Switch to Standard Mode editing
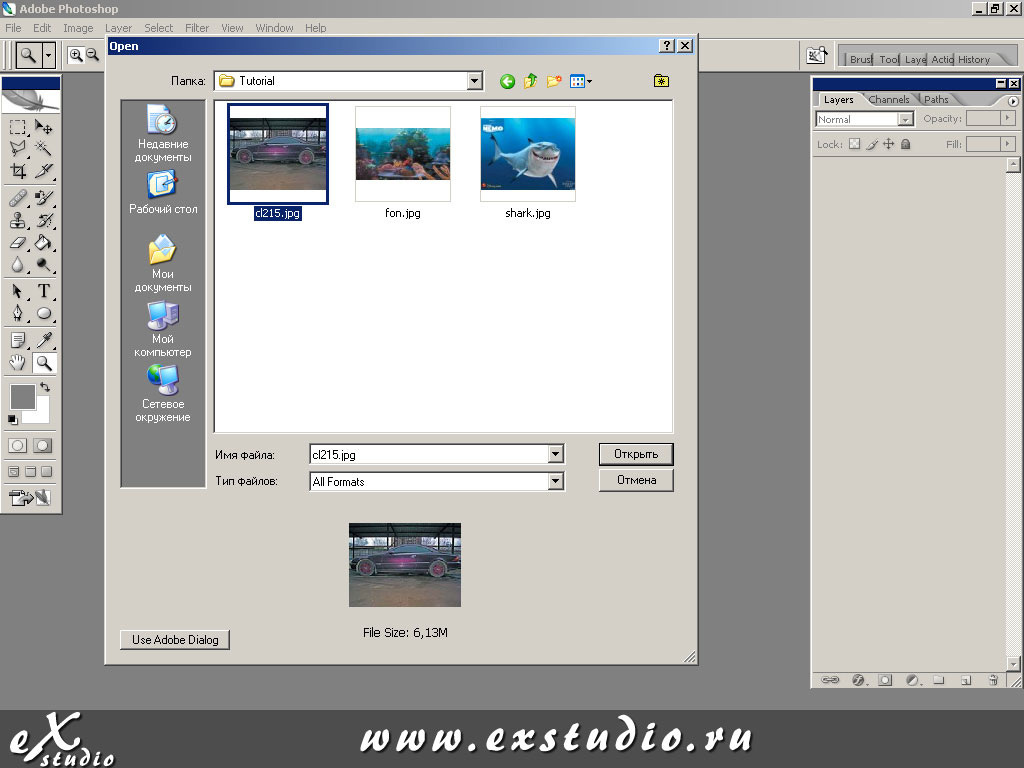This screenshot has width=1024, height=768. 18,445
